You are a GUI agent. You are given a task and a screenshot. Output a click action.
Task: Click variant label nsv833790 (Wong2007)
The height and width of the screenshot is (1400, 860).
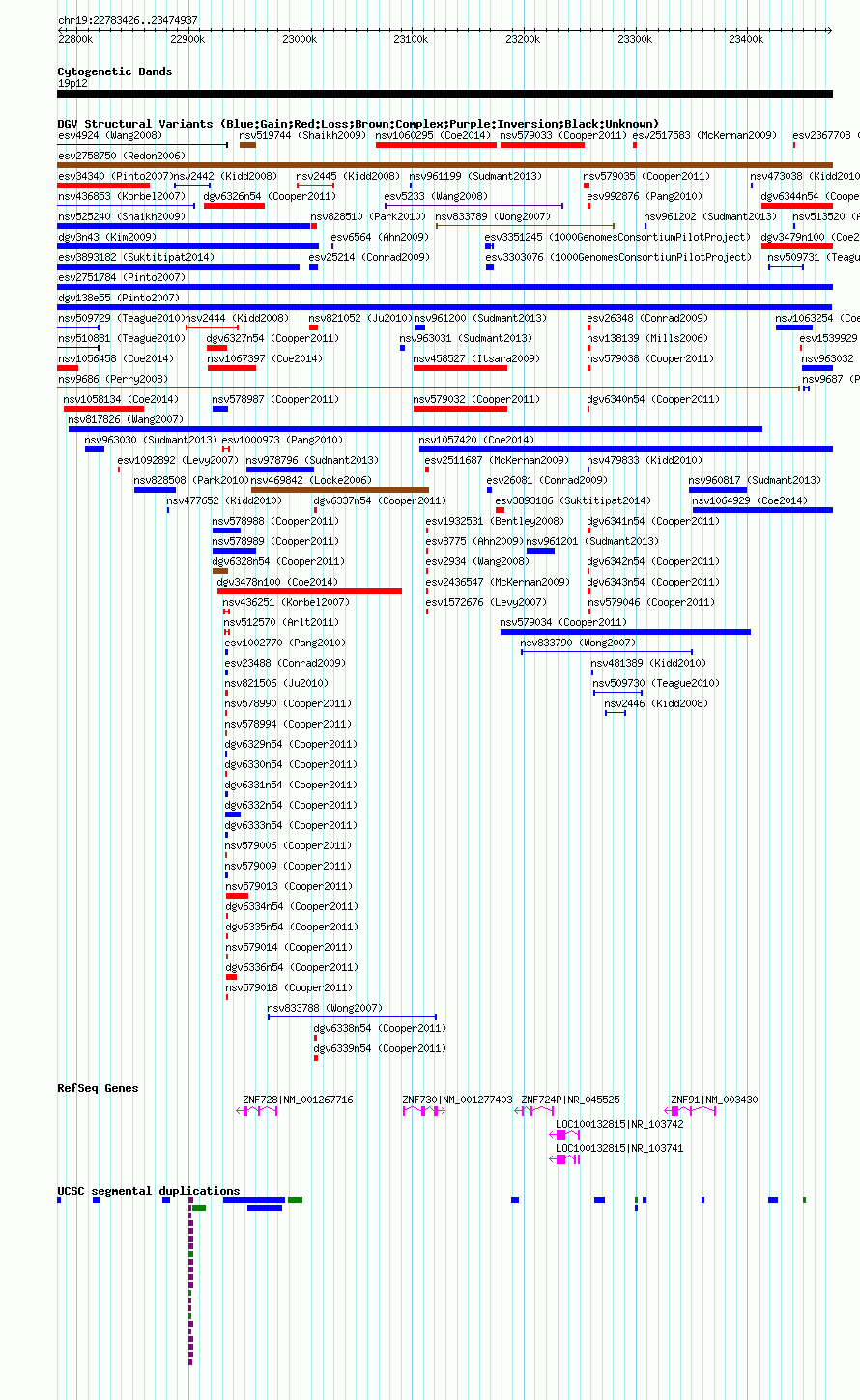tap(579, 643)
